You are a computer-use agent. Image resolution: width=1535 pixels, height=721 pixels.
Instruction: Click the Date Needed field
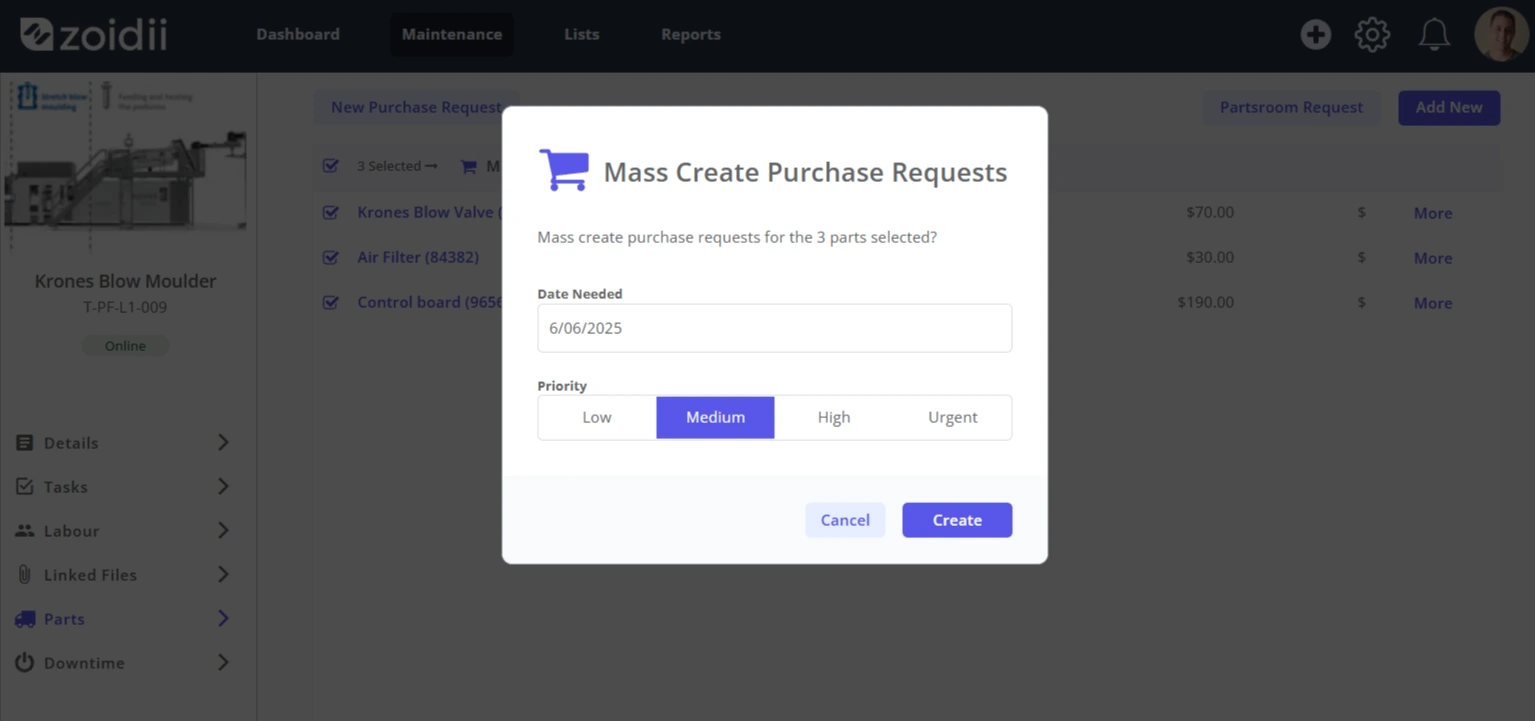[775, 328]
